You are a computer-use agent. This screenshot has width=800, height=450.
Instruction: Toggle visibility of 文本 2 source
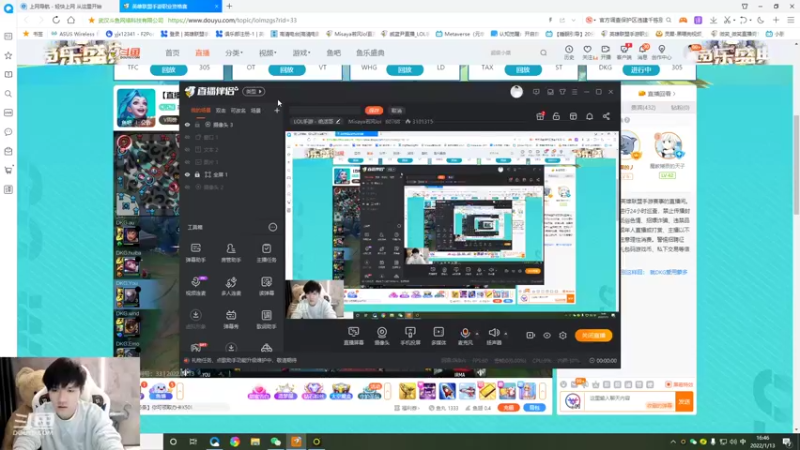(187, 149)
